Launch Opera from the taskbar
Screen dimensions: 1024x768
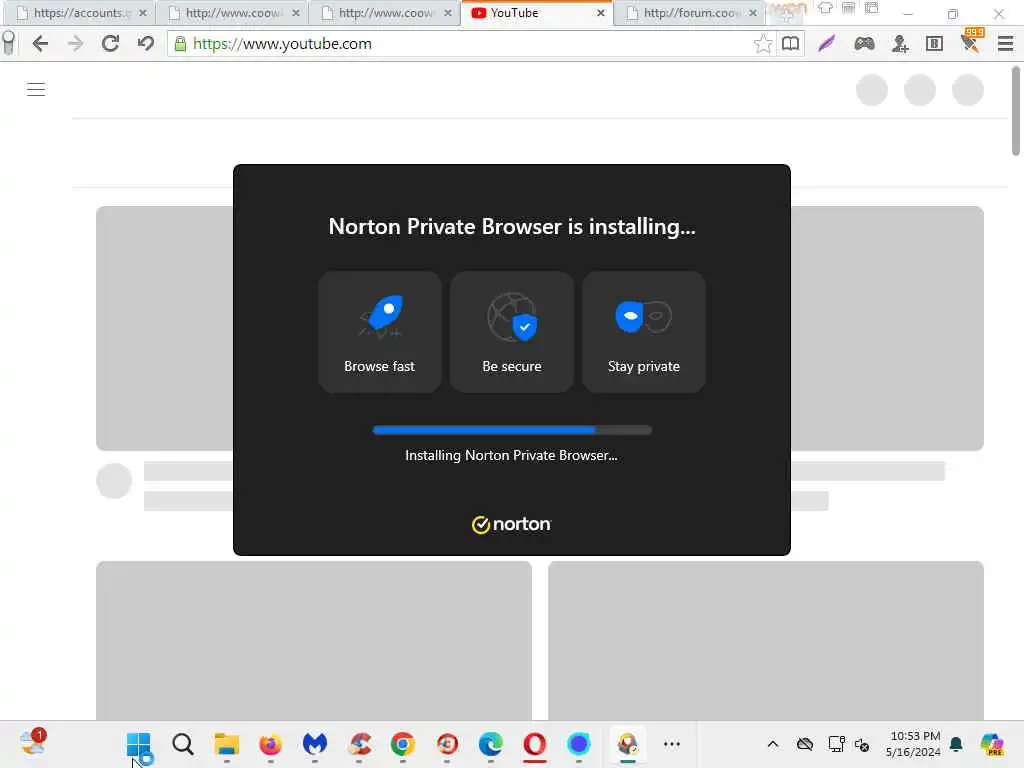click(x=535, y=744)
